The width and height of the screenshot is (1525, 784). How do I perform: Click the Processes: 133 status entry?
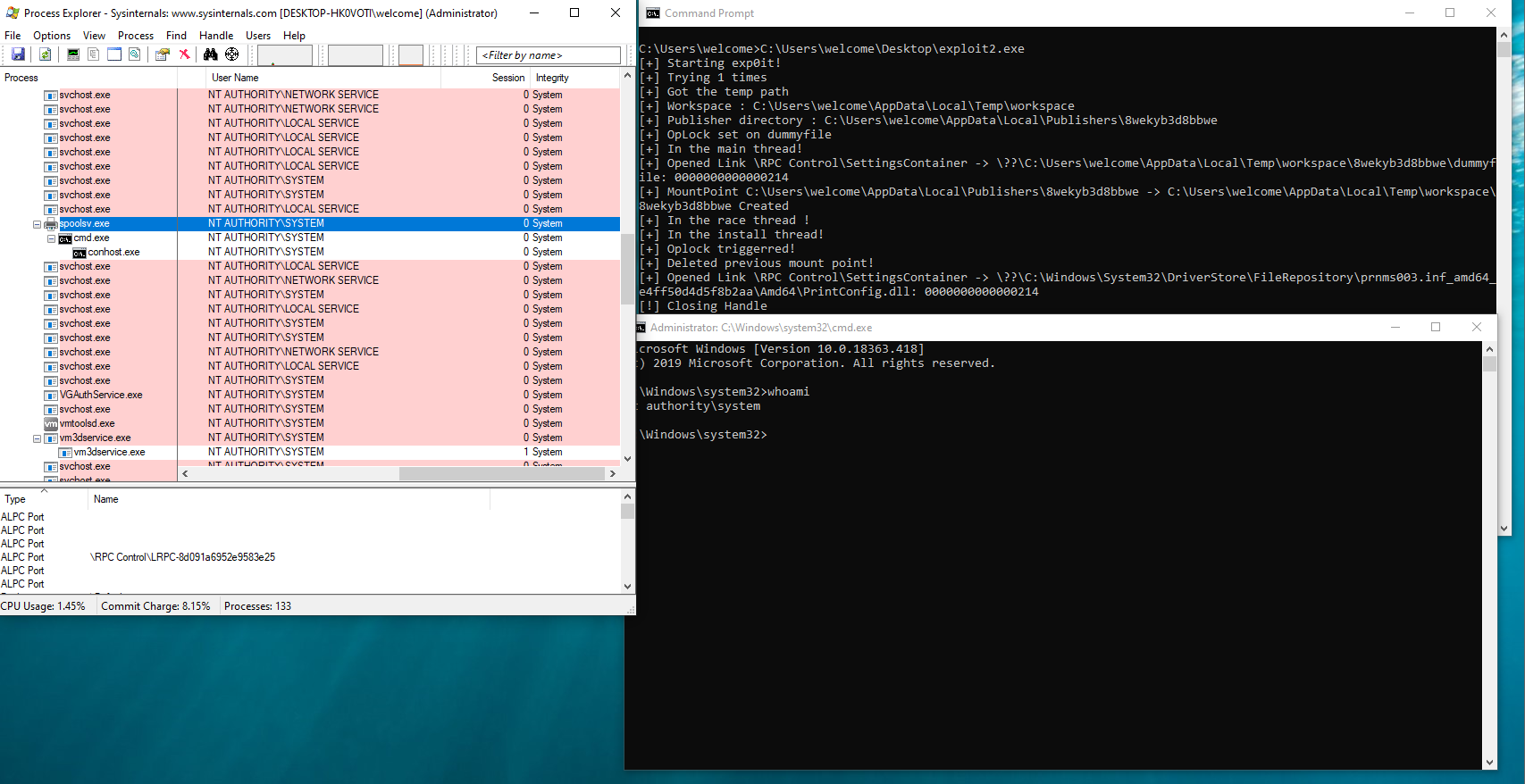pos(257,606)
